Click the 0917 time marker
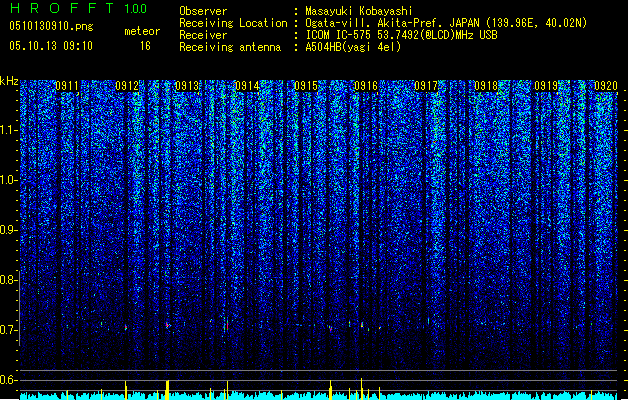629x400 pixels. (426, 86)
